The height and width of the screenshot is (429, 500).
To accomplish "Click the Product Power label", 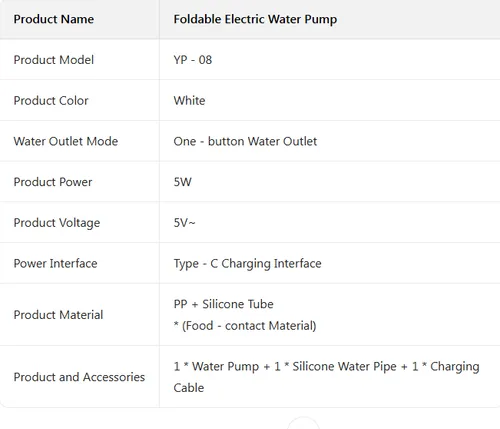I will (53, 182).
